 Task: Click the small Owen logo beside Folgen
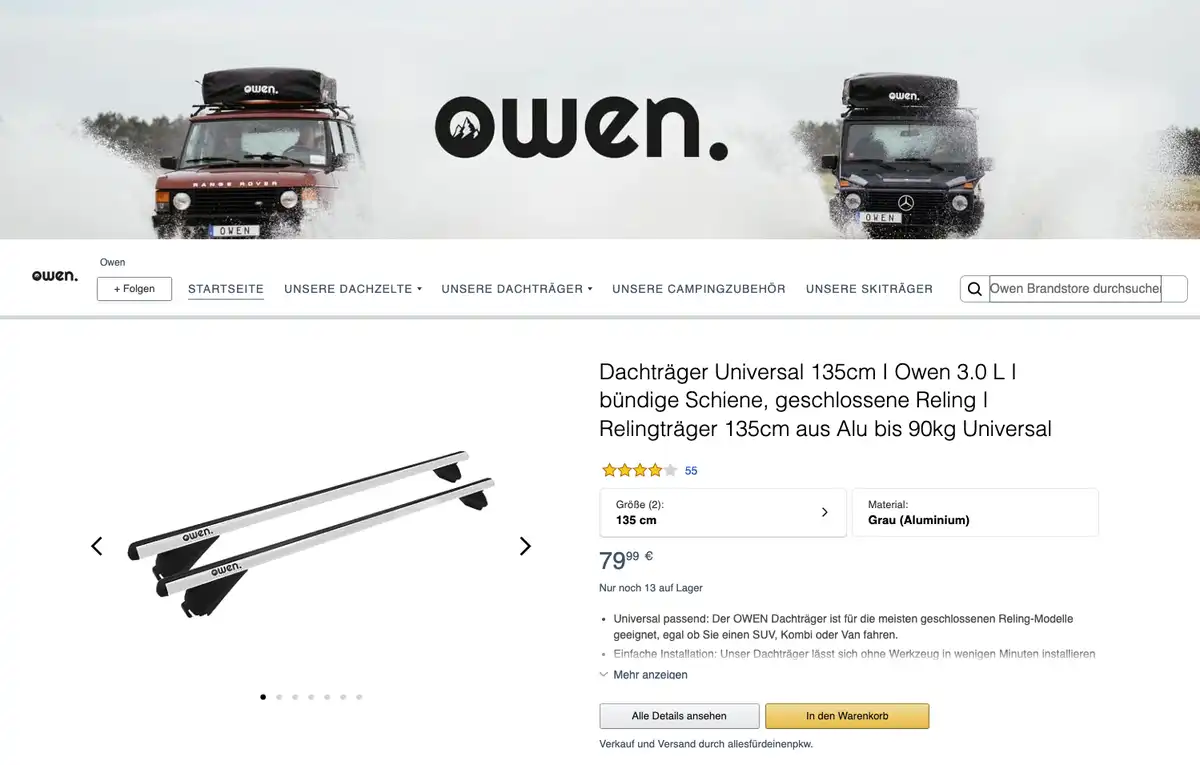click(x=54, y=276)
